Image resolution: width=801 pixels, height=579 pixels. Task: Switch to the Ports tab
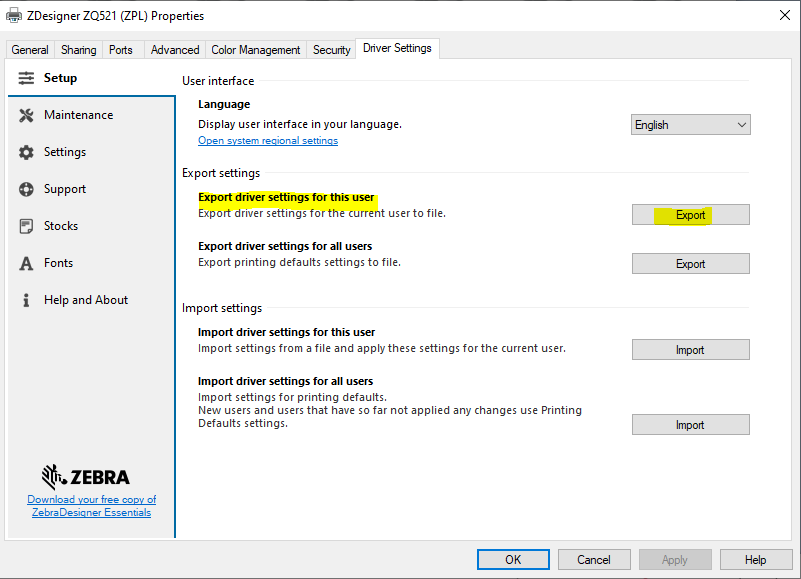pyautogui.click(x=120, y=49)
